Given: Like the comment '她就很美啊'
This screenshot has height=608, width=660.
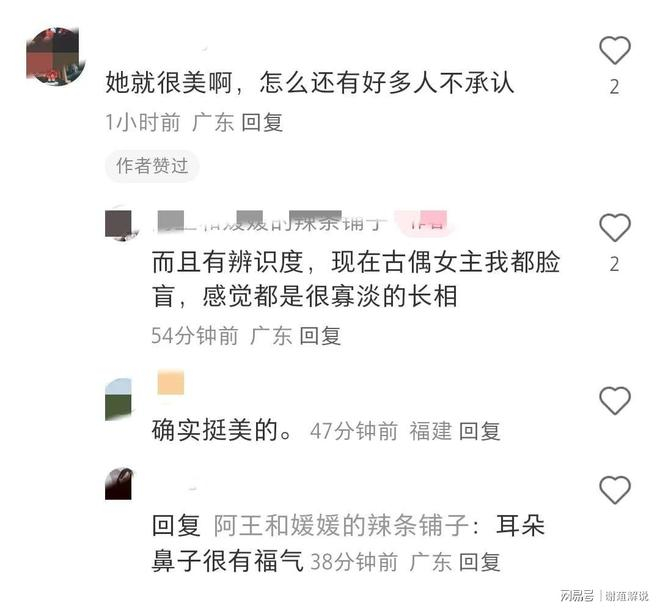Looking at the screenshot, I should point(615,50).
